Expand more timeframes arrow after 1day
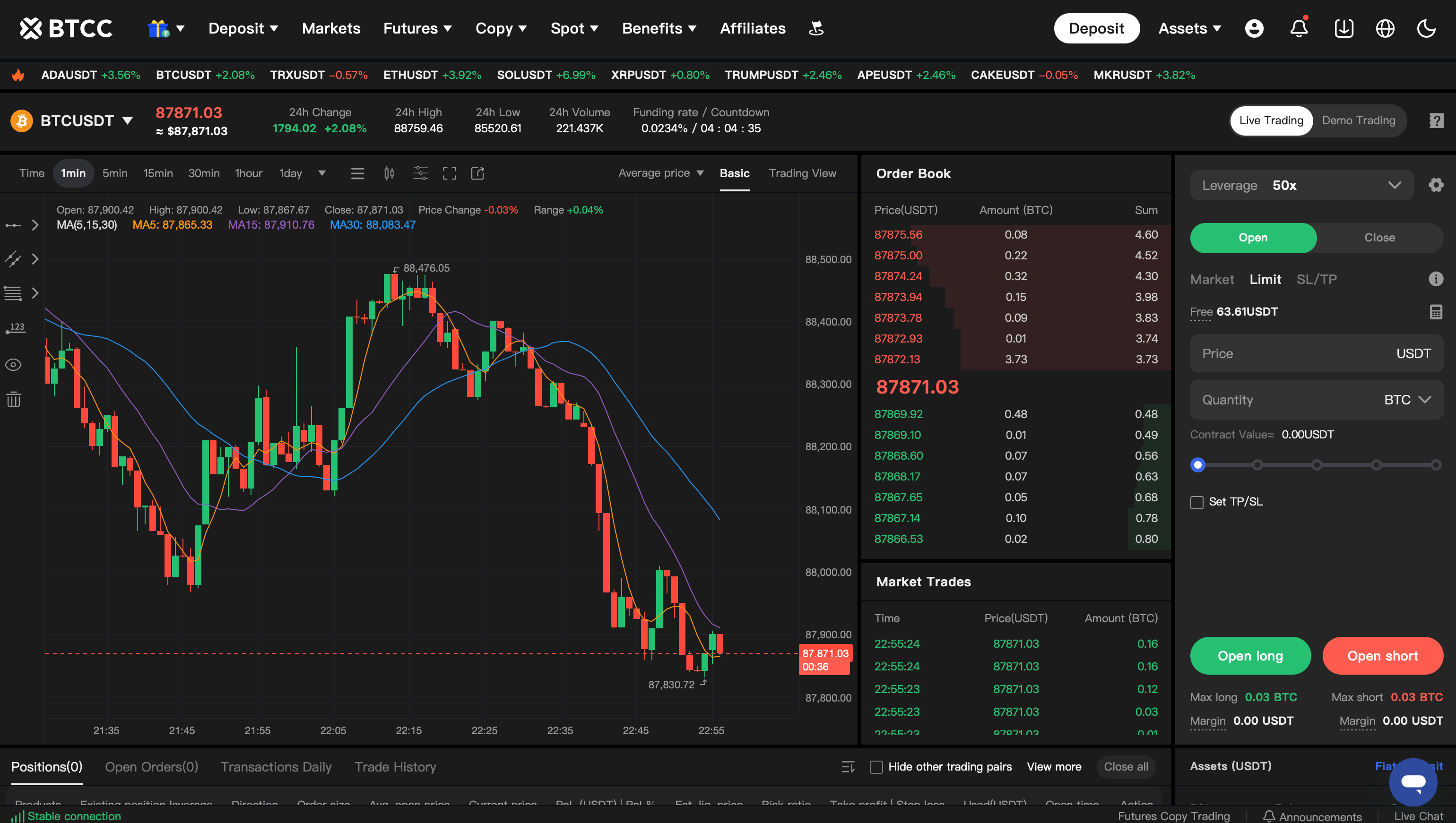This screenshot has width=1456, height=823. coord(322,173)
